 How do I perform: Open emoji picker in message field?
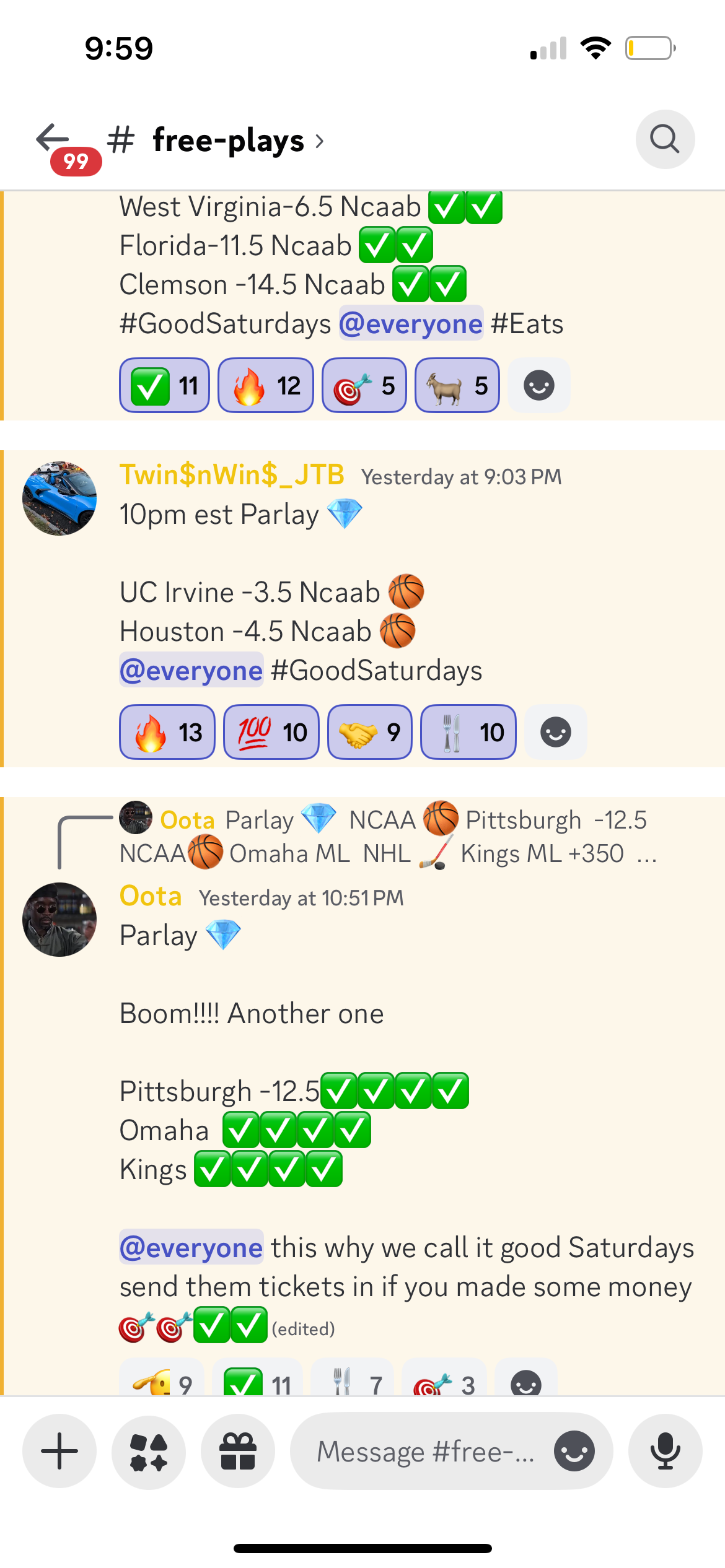[574, 1451]
